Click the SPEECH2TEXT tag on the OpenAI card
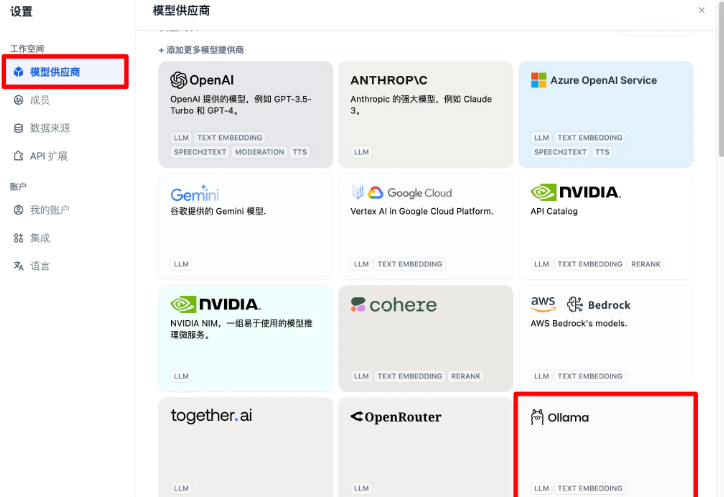The height and width of the screenshot is (497, 724). (x=200, y=152)
